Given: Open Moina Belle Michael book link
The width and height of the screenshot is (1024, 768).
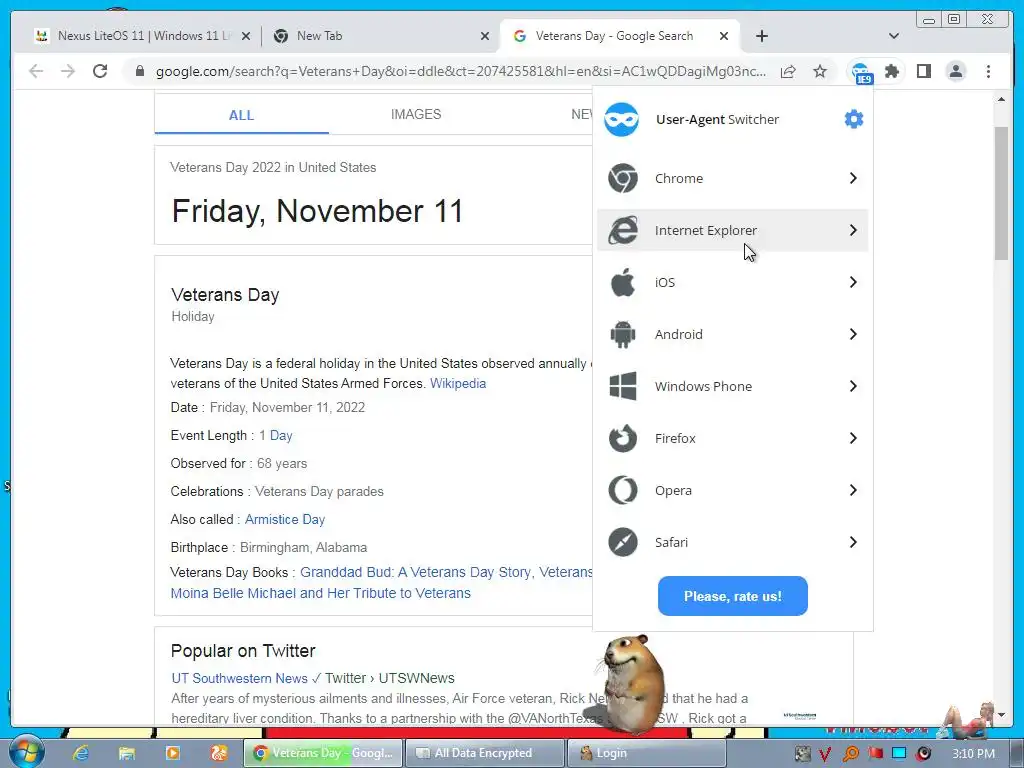Looking at the screenshot, I should coord(321,593).
